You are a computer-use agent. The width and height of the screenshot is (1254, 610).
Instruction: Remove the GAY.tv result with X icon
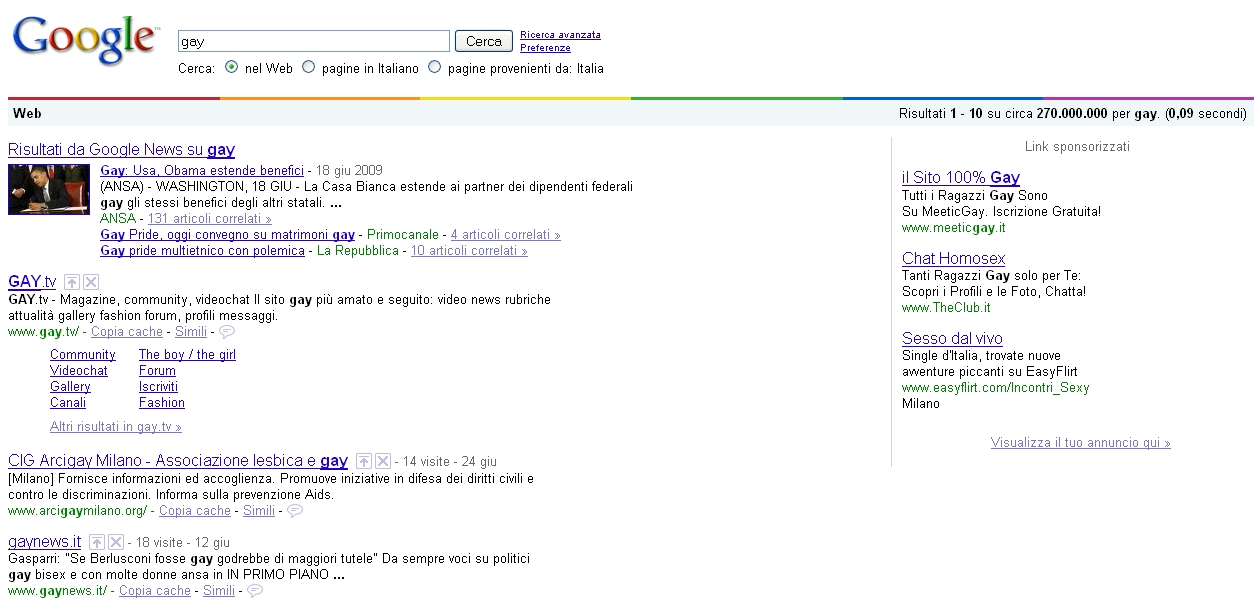pyautogui.click(x=91, y=282)
